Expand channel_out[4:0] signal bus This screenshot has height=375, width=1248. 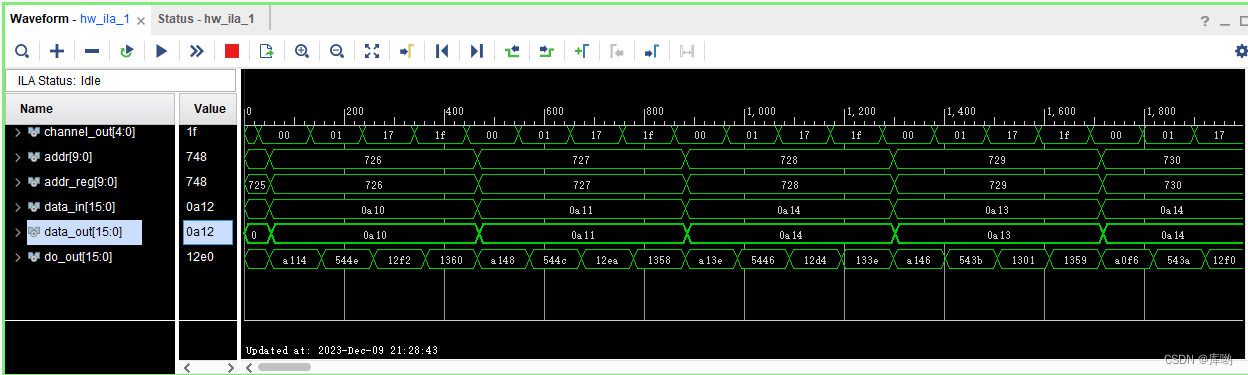point(17,132)
